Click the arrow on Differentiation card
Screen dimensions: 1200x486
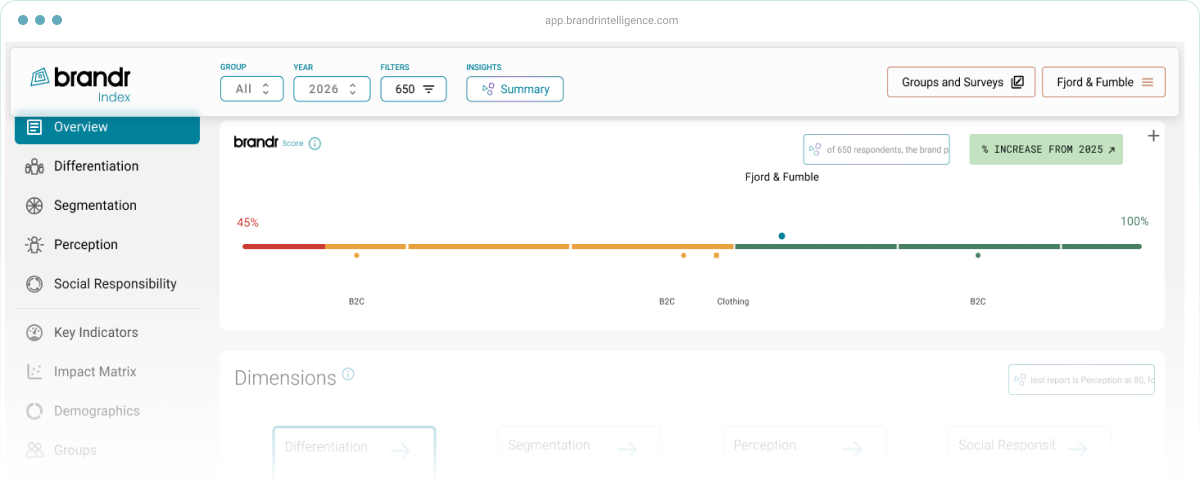point(400,450)
